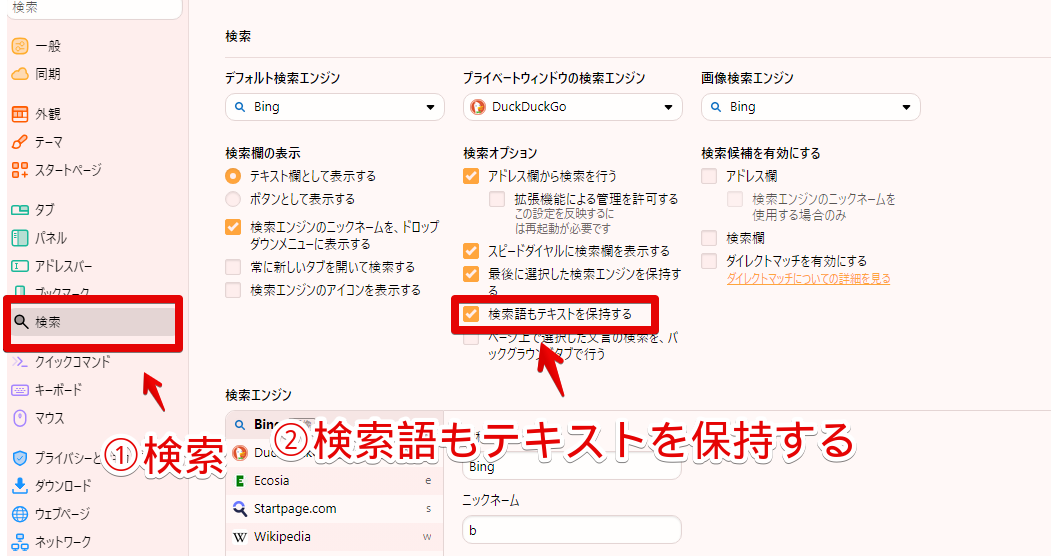1051x556 pixels.
Task: Toggle 検索エンジンのニックネームをドロップダウンメニューに表示する checkbox
Action: pyautogui.click(x=233, y=227)
